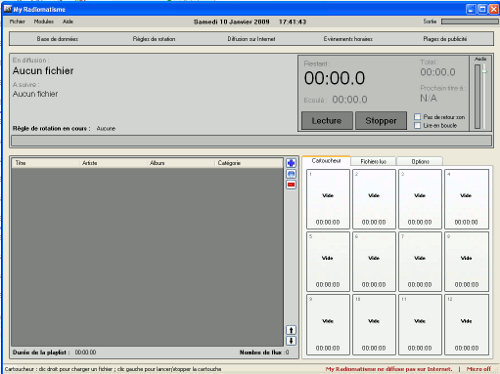Click the blue add-track plus icon
The height and width of the screenshot is (374, 500).
(x=291, y=163)
